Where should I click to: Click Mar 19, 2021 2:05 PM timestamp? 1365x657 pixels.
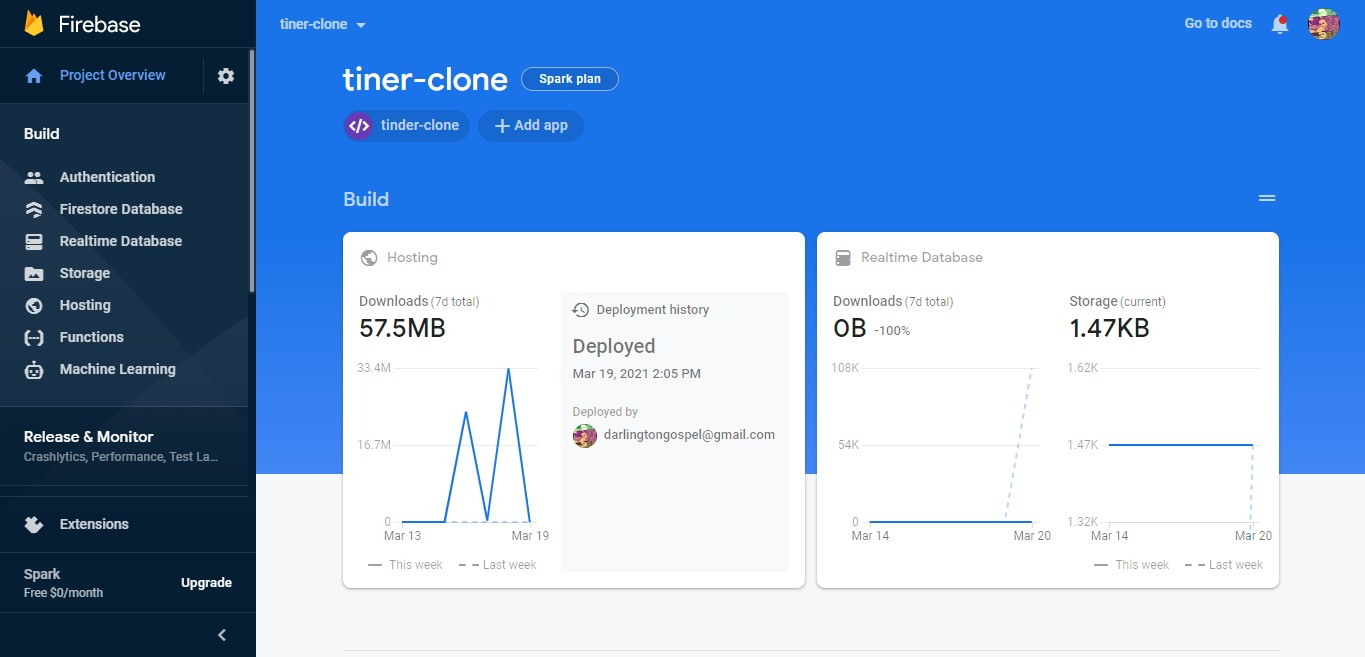tap(636, 374)
